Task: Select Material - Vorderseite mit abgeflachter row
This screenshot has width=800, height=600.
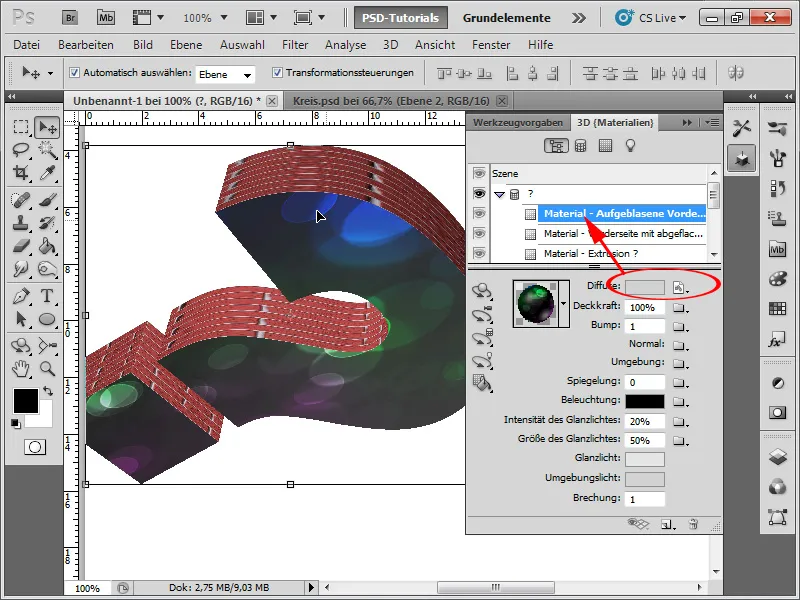Action: click(x=623, y=234)
